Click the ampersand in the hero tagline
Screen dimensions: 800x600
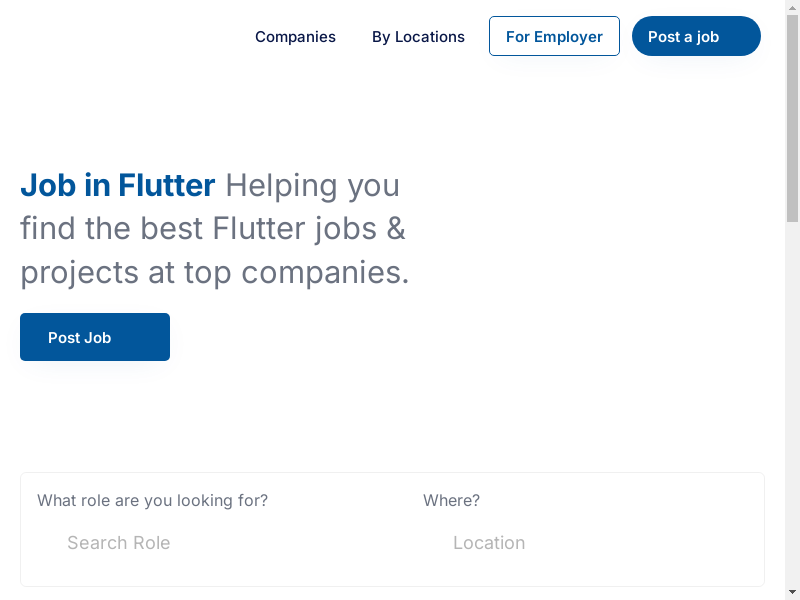[x=396, y=229]
